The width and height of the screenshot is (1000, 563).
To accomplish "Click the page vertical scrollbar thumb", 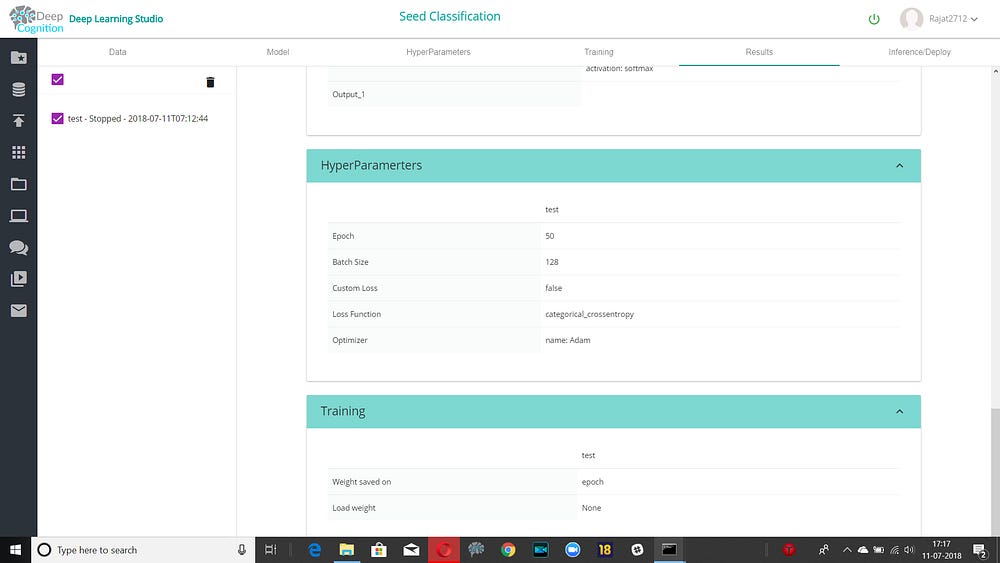I will (x=995, y=472).
